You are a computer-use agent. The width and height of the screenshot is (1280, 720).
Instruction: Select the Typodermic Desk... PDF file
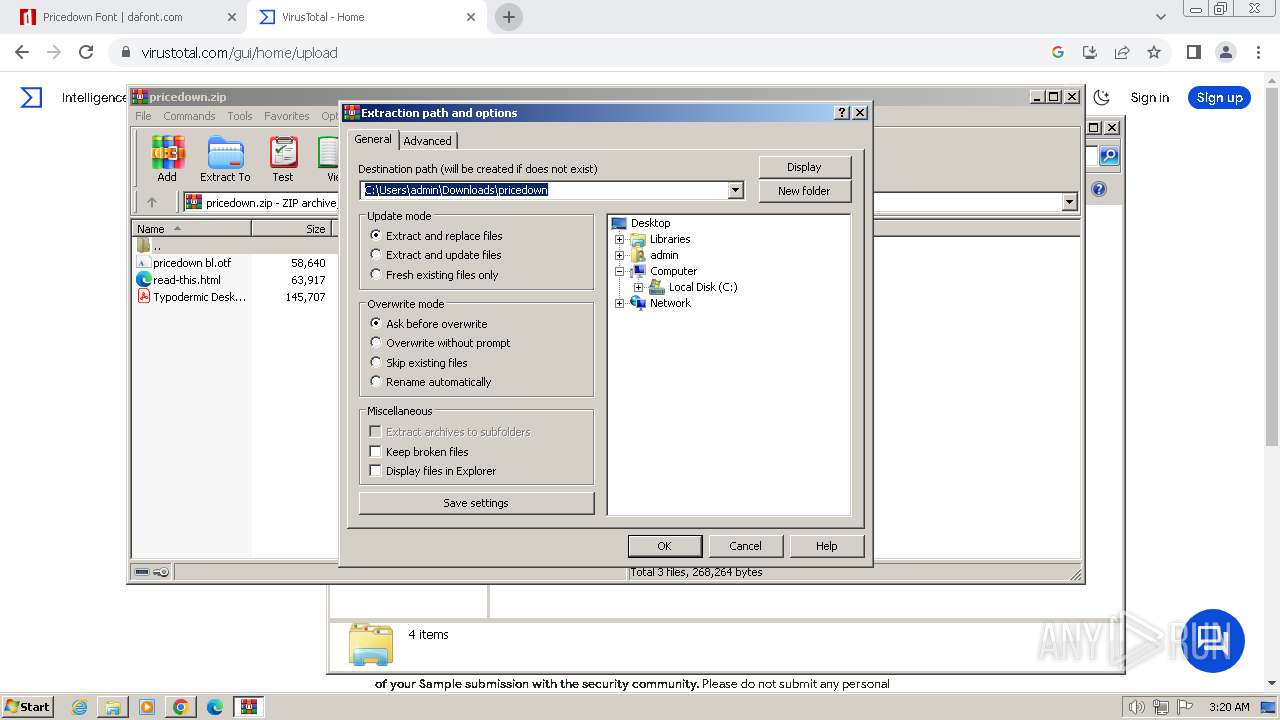pos(199,297)
